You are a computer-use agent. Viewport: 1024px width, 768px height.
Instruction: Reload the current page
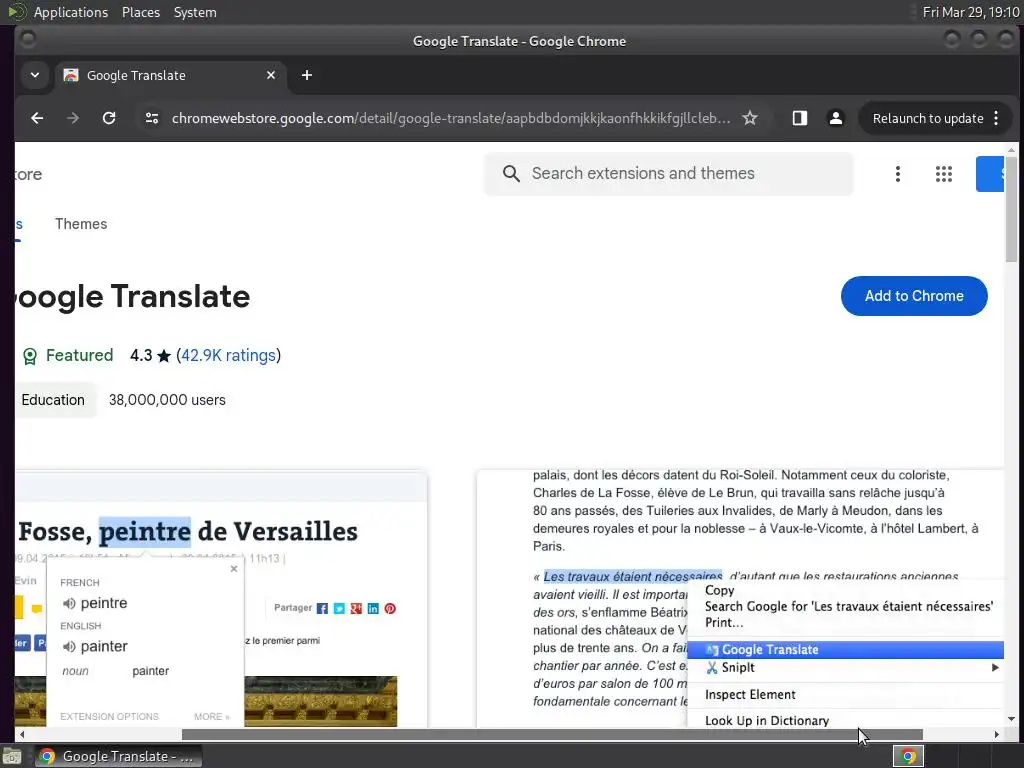pyautogui.click(x=109, y=118)
